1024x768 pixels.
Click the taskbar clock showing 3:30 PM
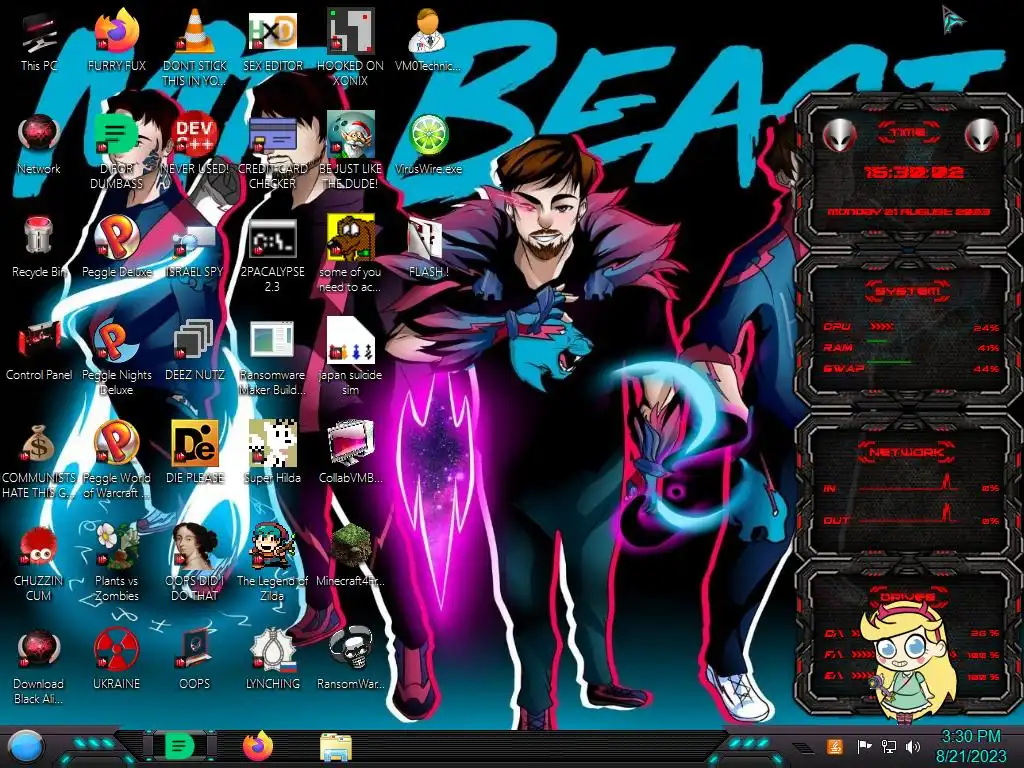point(971,746)
